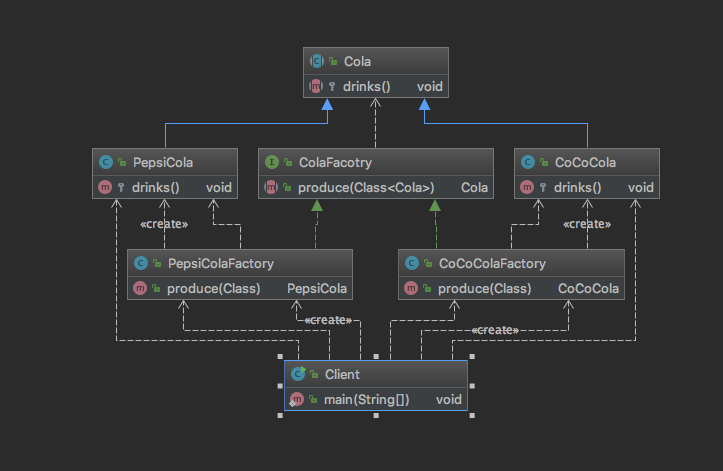
Task: Click the key icon in PepsiCola's drinks() row
Action: point(121,187)
